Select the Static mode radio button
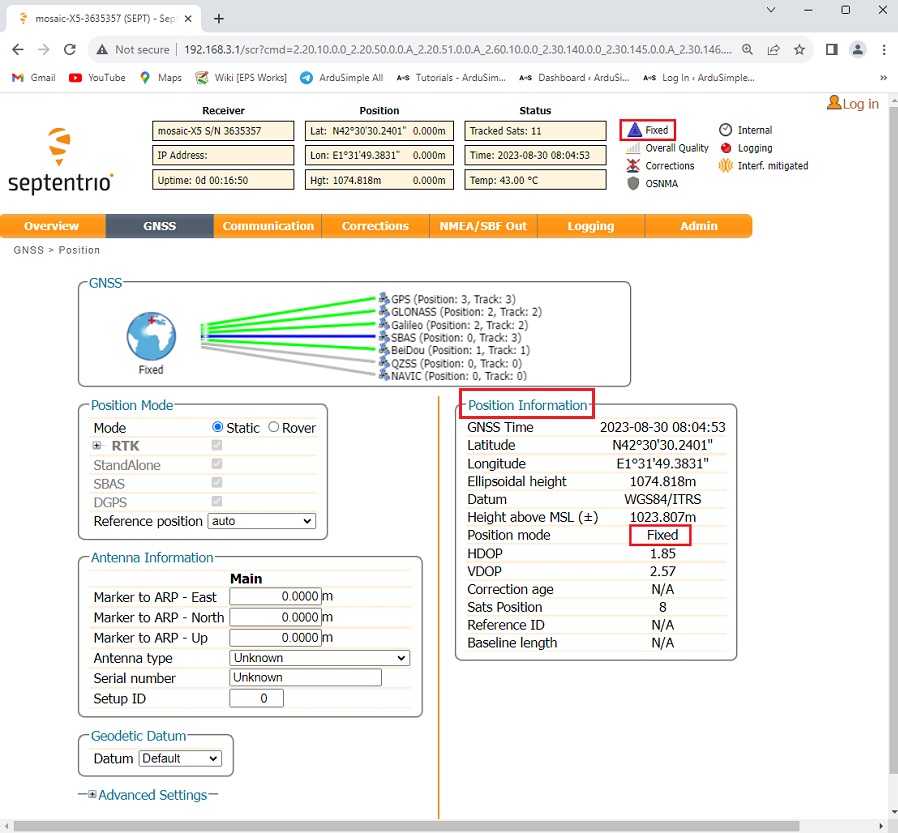This screenshot has width=898, height=833. pyautogui.click(x=218, y=427)
